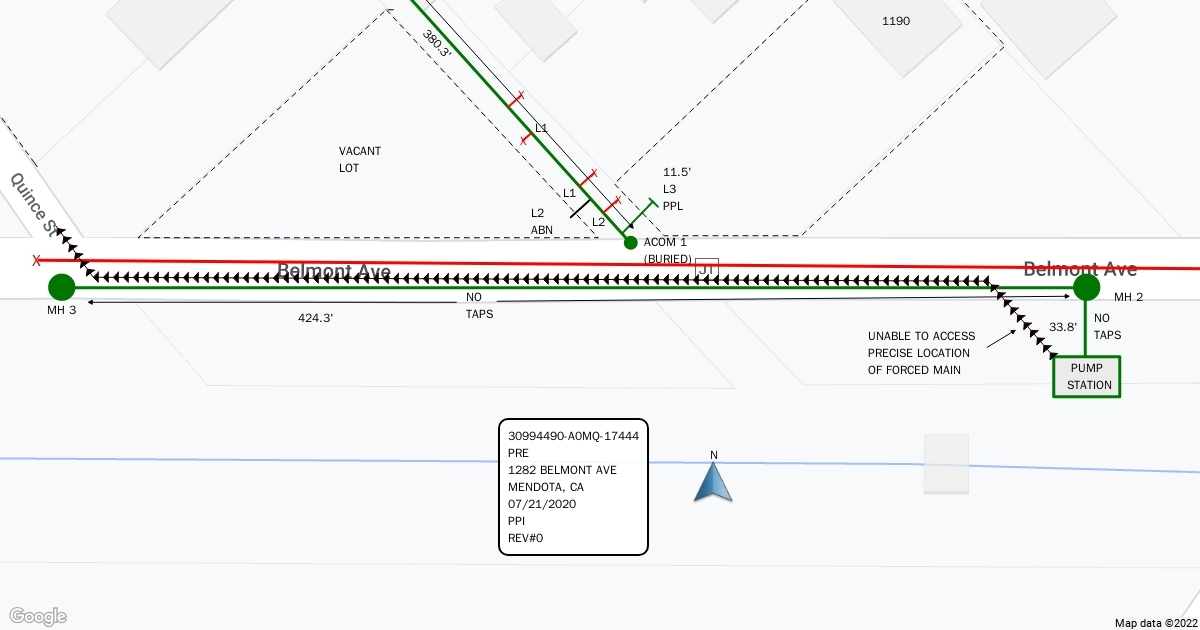Image resolution: width=1200 pixels, height=630 pixels.
Task: Click the Map data ©2022 attribution
Action: (1155, 622)
